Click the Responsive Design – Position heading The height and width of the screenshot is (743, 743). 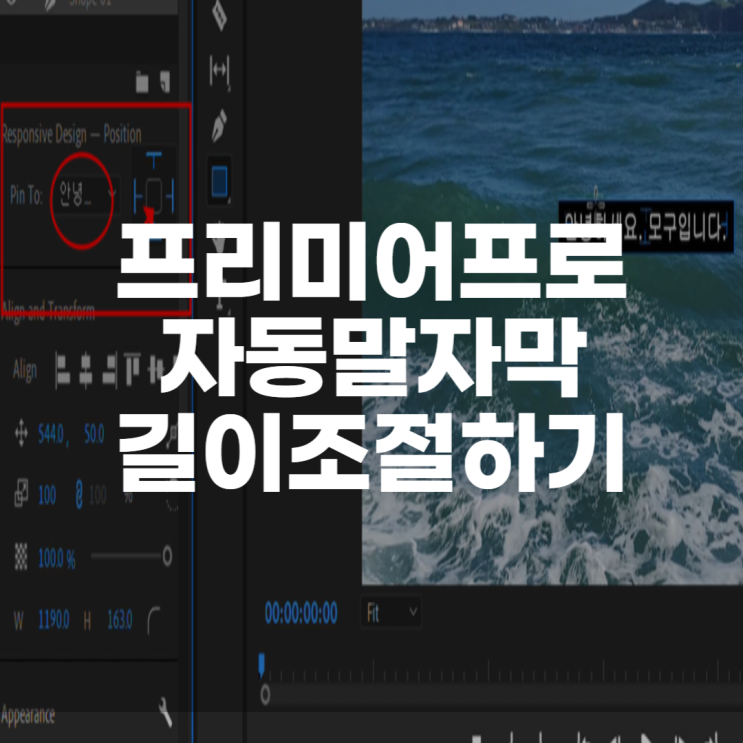(x=72, y=135)
